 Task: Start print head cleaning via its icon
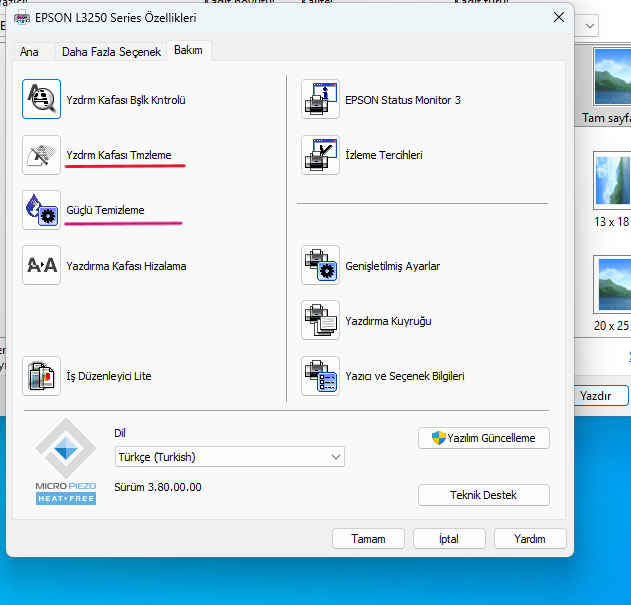(x=41, y=155)
